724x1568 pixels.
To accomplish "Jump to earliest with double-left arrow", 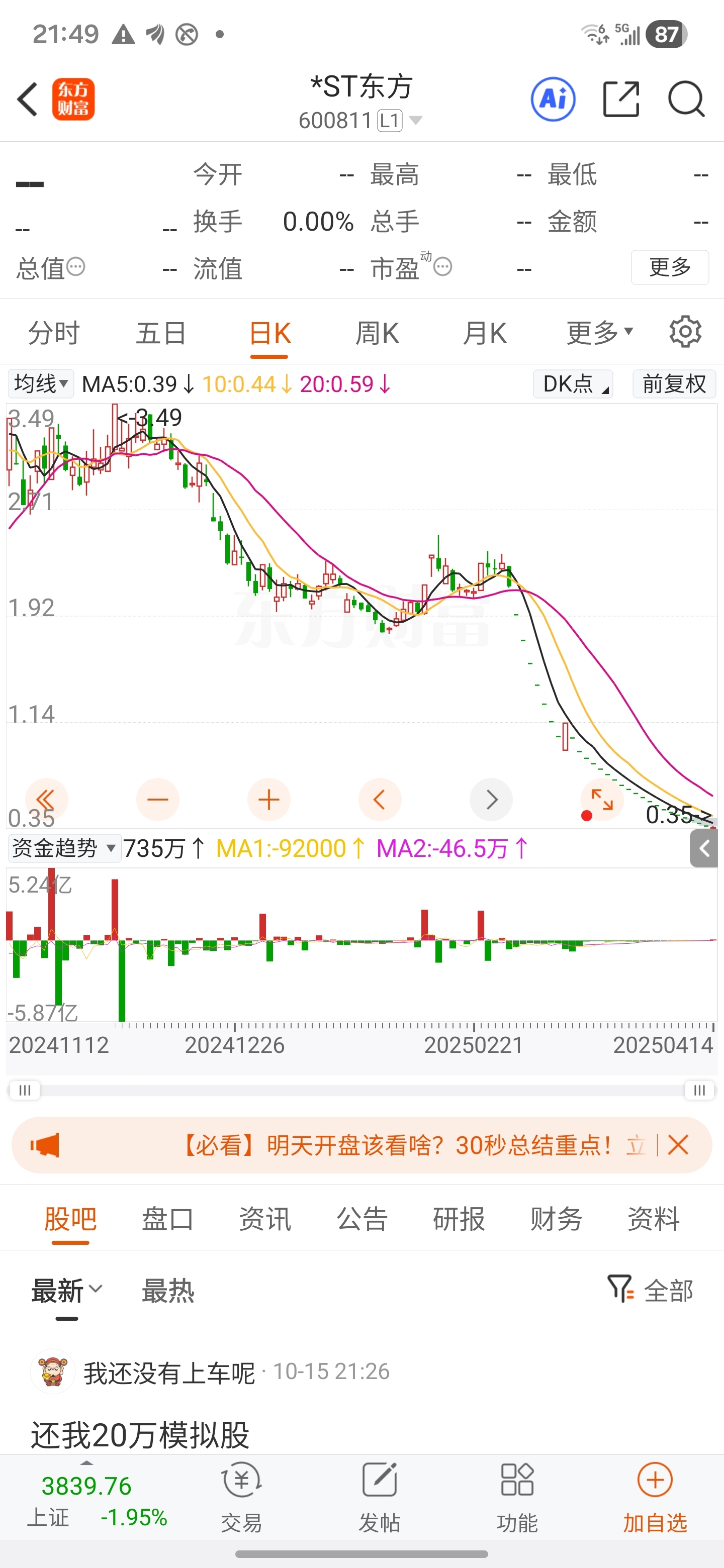I will [46, 799].
